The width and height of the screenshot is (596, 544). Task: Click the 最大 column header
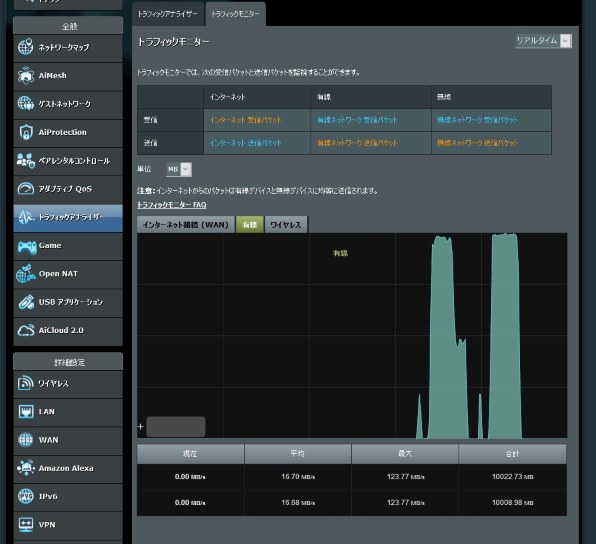405,454
